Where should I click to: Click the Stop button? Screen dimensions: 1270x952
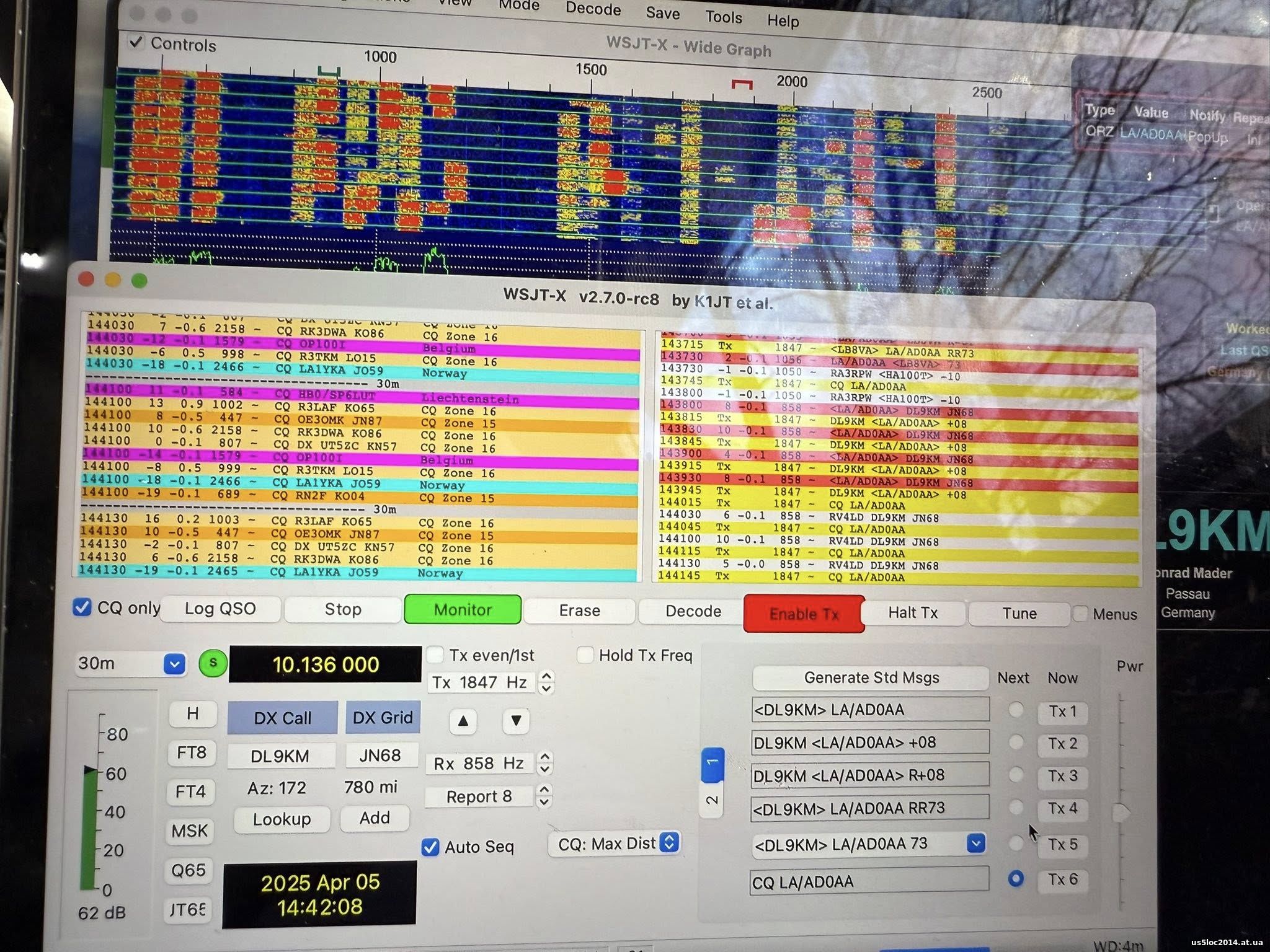[x=343, y=609]
